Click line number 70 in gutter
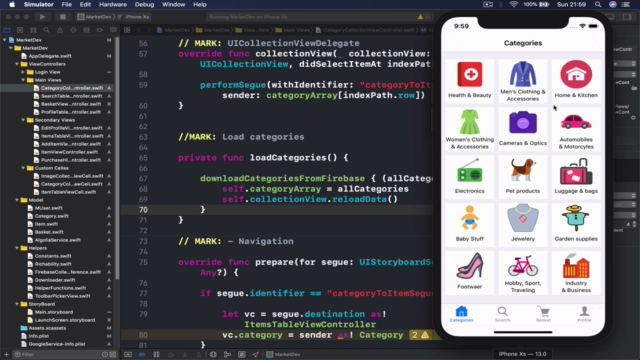 (x=143, y=210)
